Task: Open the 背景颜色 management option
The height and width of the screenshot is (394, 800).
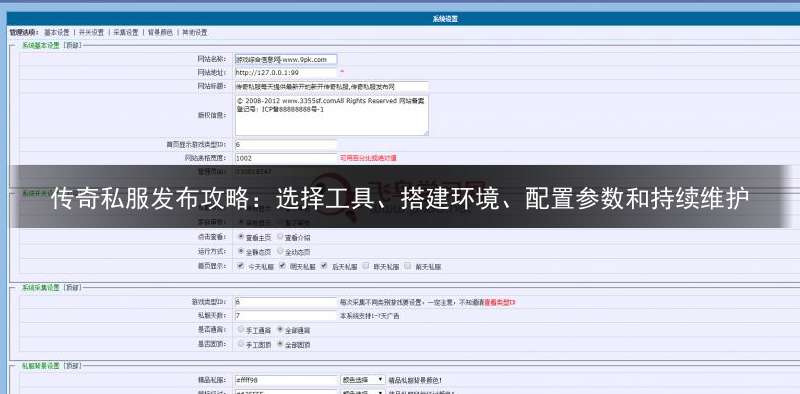Action: 160,32
